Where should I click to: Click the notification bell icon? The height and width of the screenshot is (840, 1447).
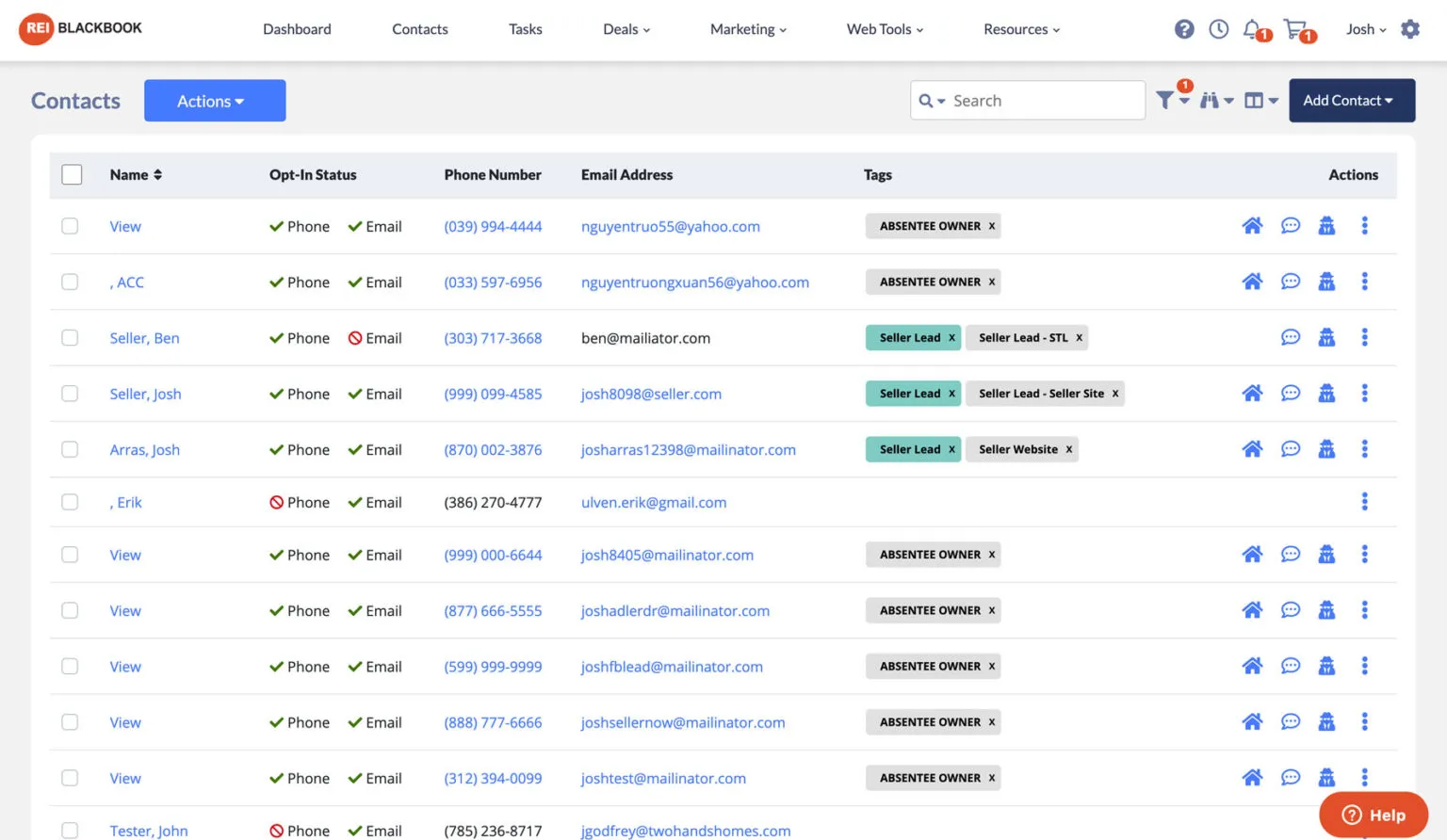tap(1253, 29)
